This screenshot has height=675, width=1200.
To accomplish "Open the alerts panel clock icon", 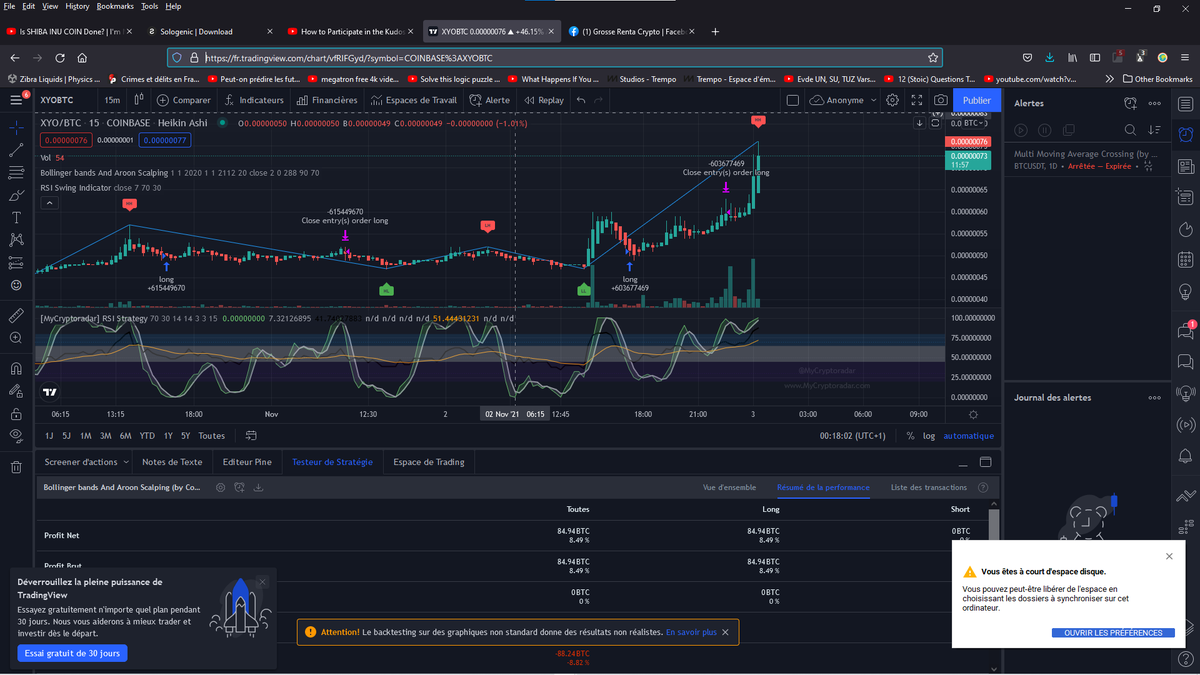I will tap(1129, 102).
